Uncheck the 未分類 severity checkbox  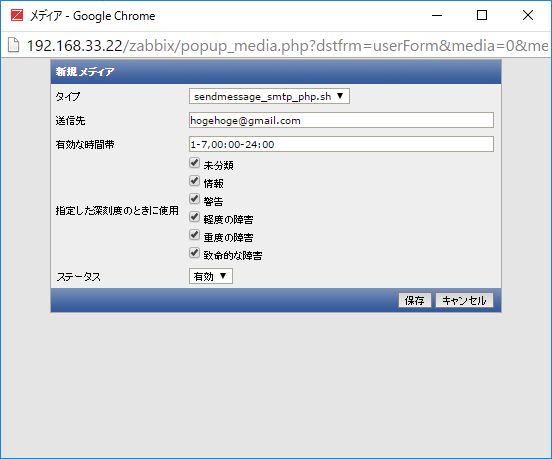click(194, 163)
